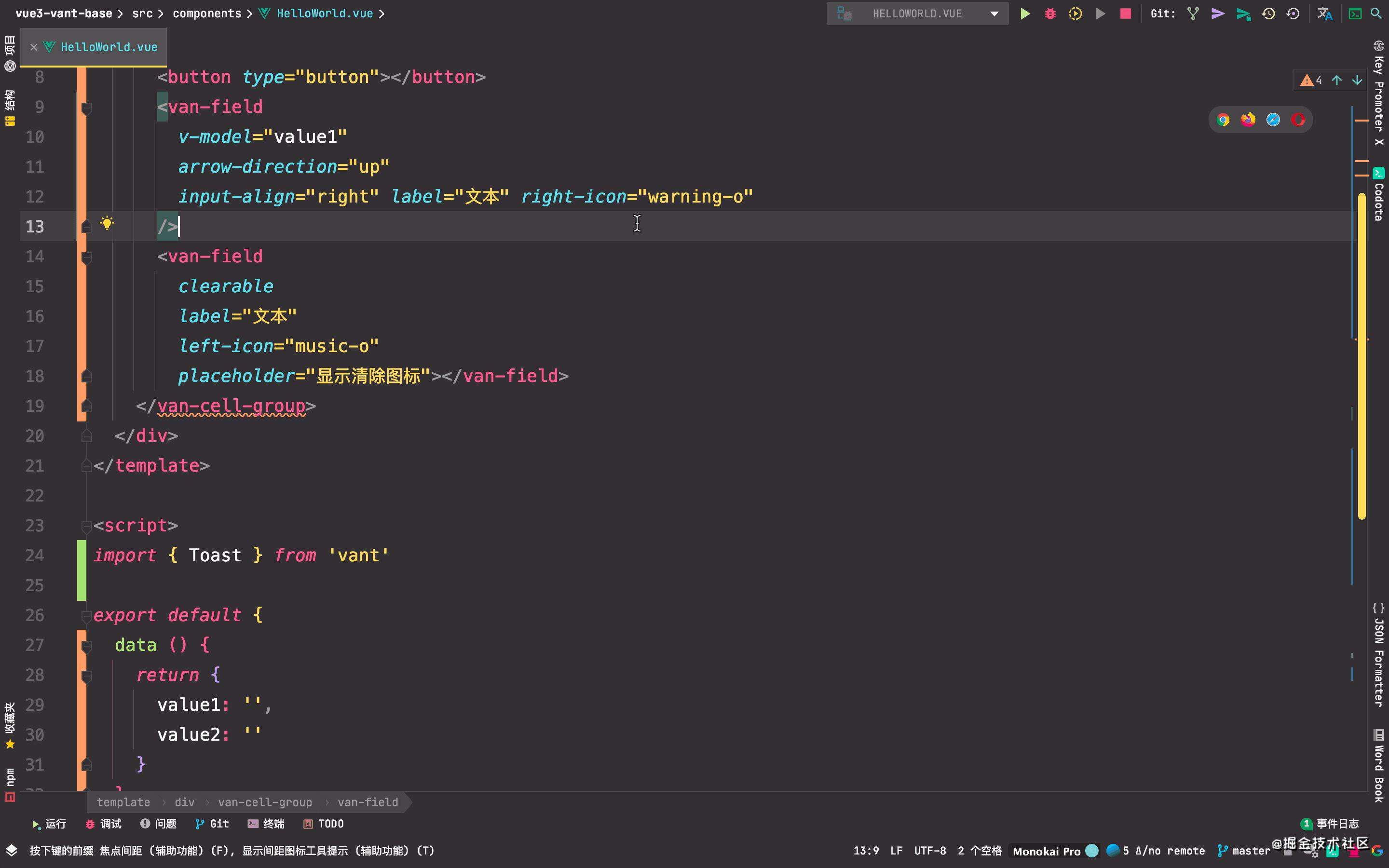This screenshot has width=1389, height=868.
Task: Run with coverage using the yellow circled play icon
Action: tap(1075, 13)
